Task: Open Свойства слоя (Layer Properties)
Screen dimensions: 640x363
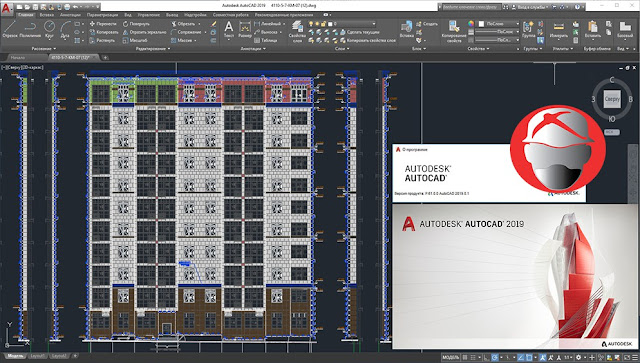Action: click(x=297, y=31)
